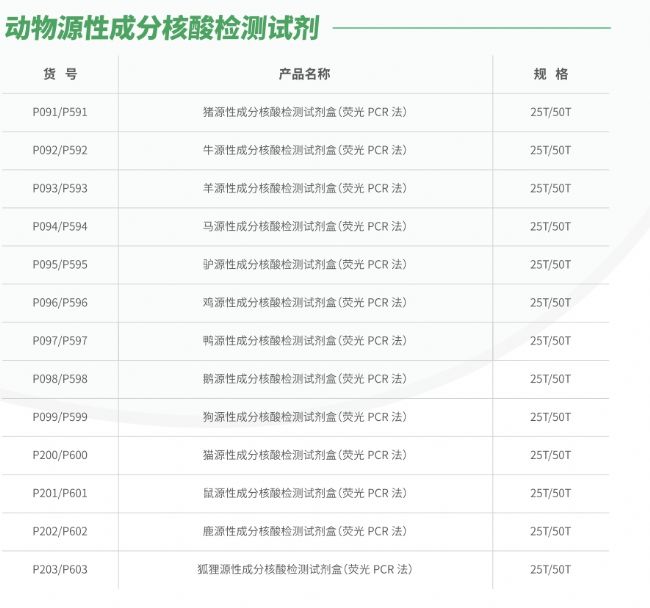Click item code P201/P601
The height and width of the screenshot is (608, 650).
coord(60,494)
